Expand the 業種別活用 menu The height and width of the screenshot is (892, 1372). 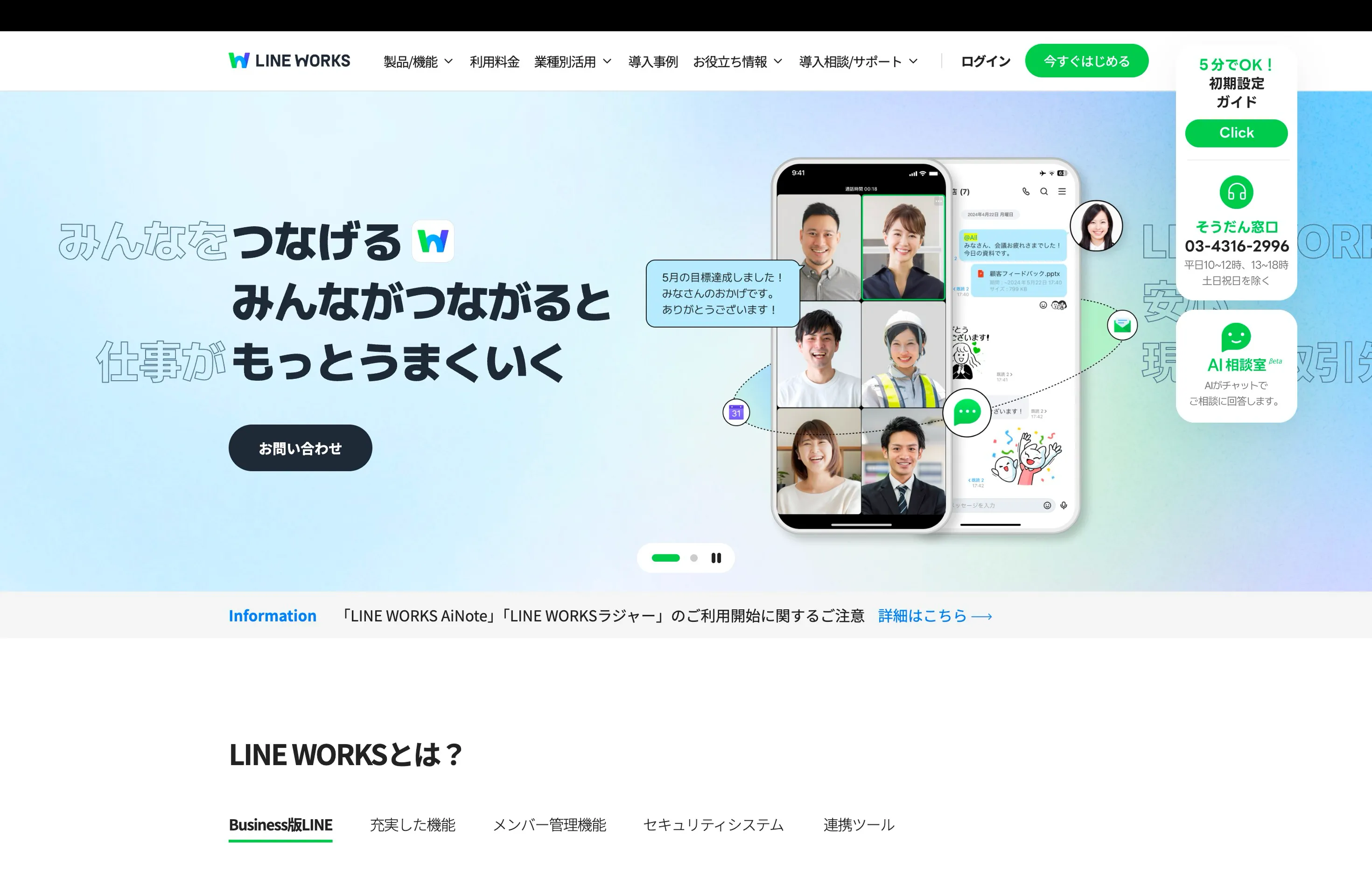click(573, 61)
